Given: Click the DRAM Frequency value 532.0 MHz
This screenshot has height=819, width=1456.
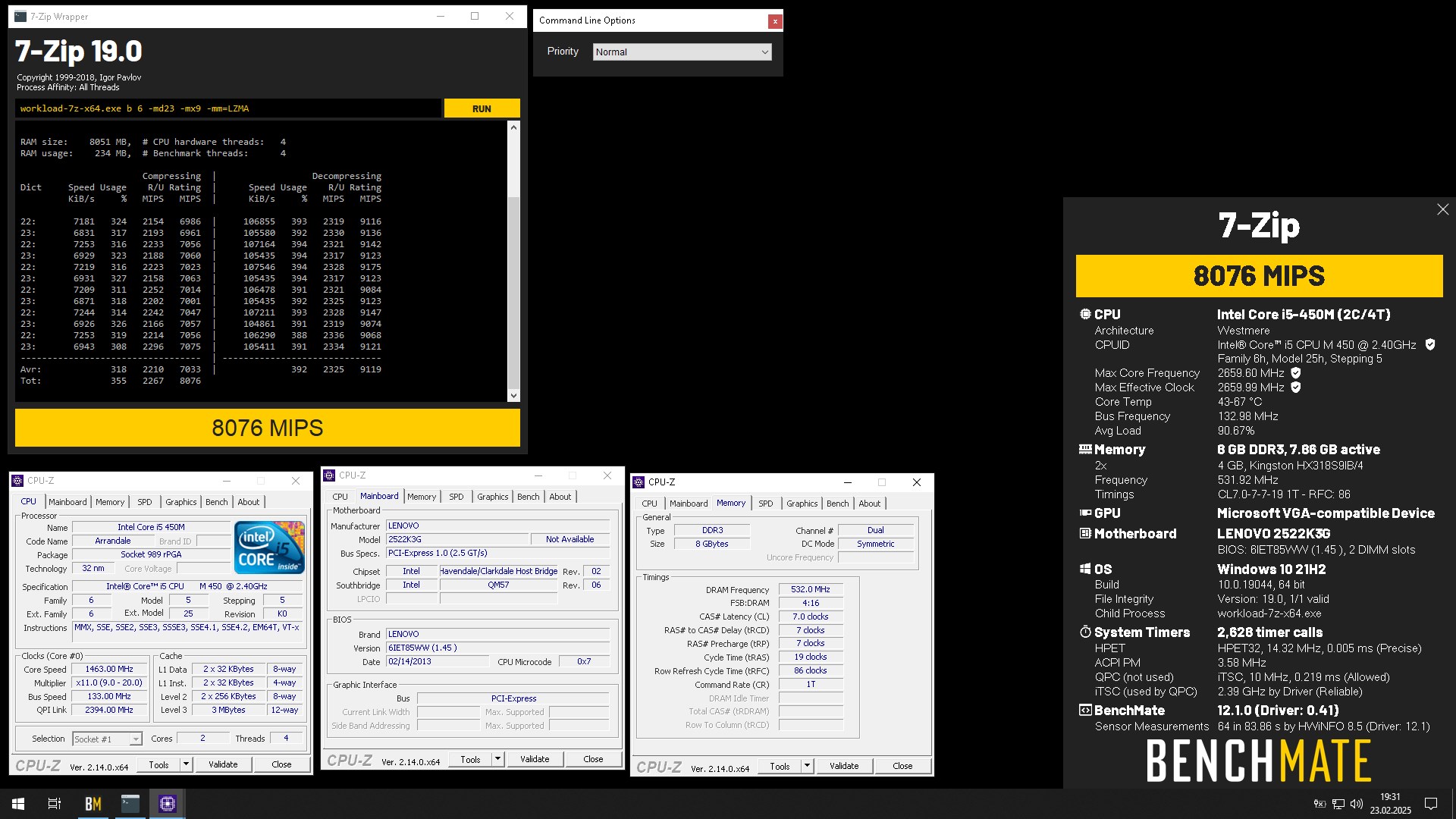Looking at the screenshot, I should coord(811,589).
